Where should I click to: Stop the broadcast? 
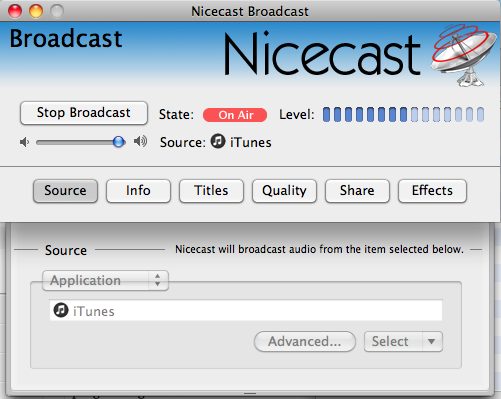click(x=84, y=113)
